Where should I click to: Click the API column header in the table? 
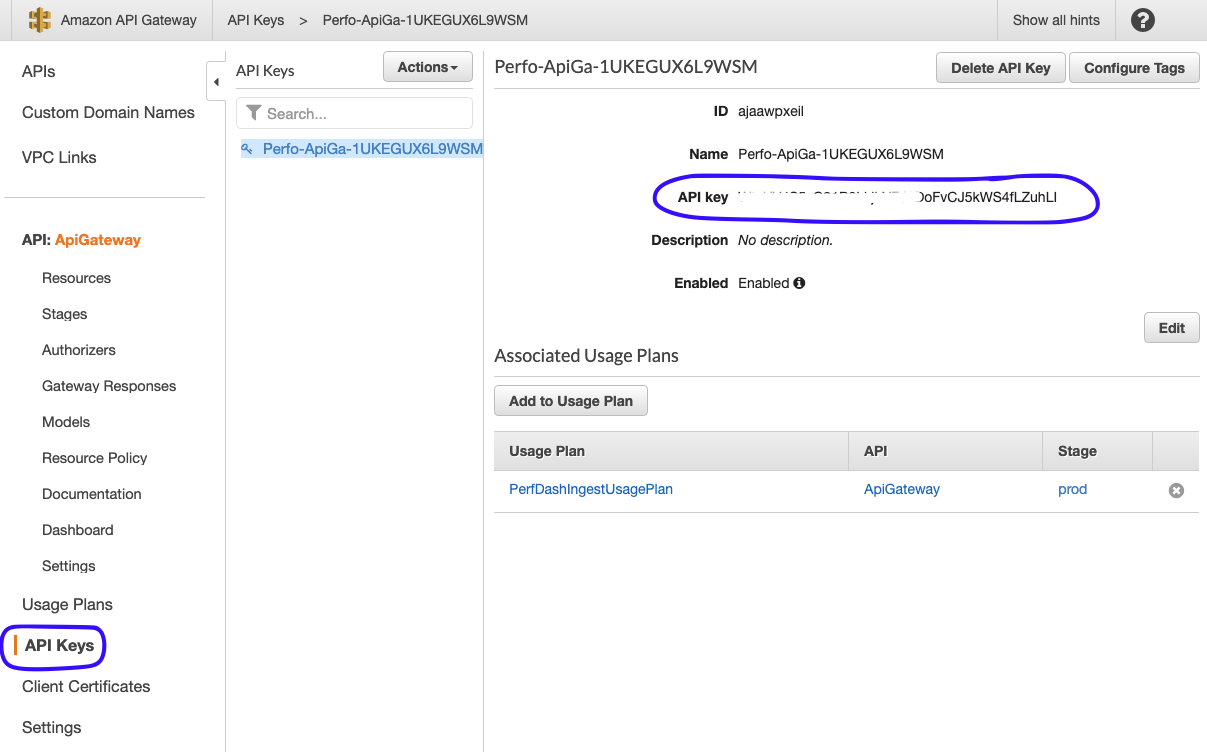(x=875, y=451)
